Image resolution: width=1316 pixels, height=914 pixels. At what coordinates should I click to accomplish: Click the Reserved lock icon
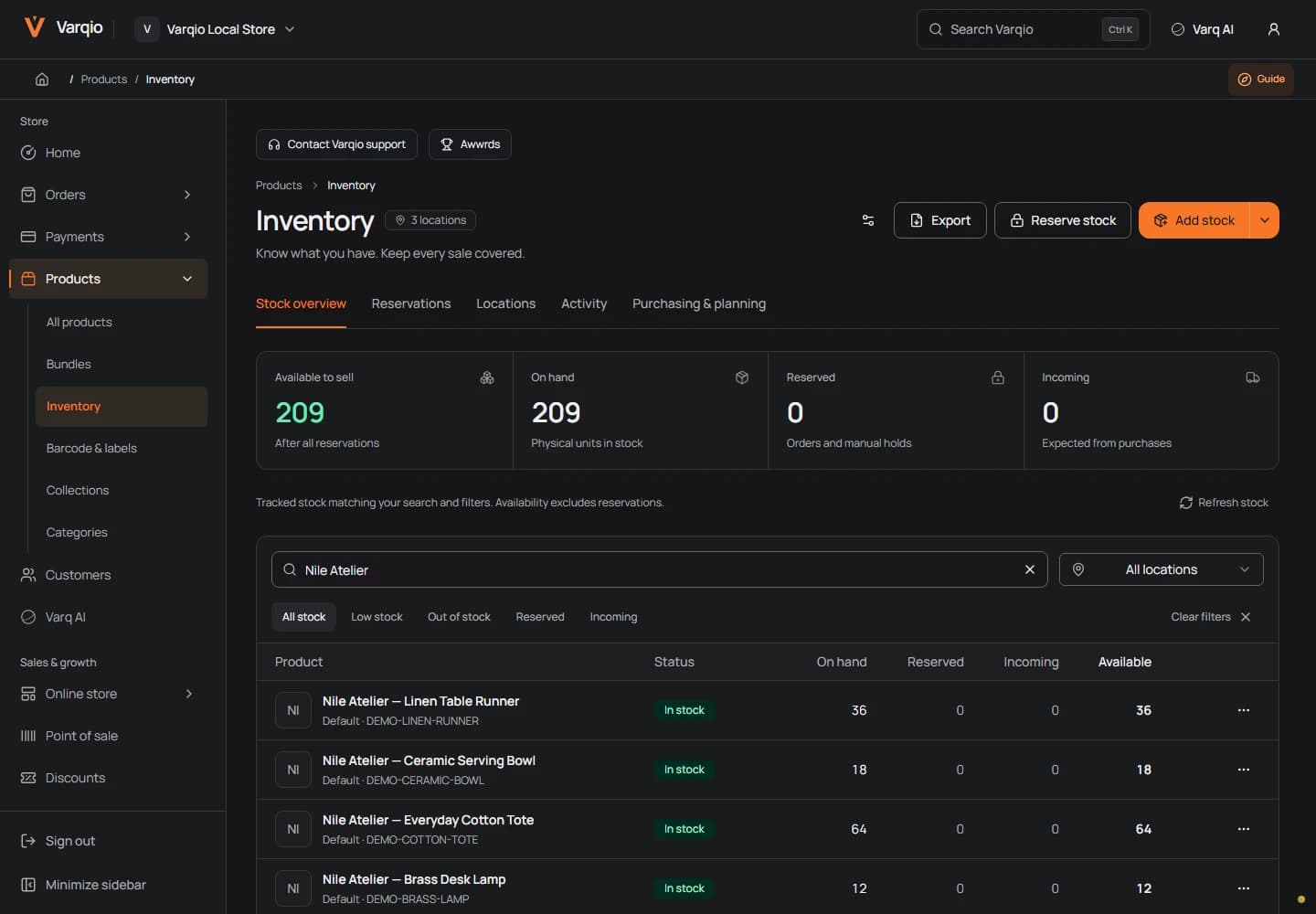[x=998, y=377]
